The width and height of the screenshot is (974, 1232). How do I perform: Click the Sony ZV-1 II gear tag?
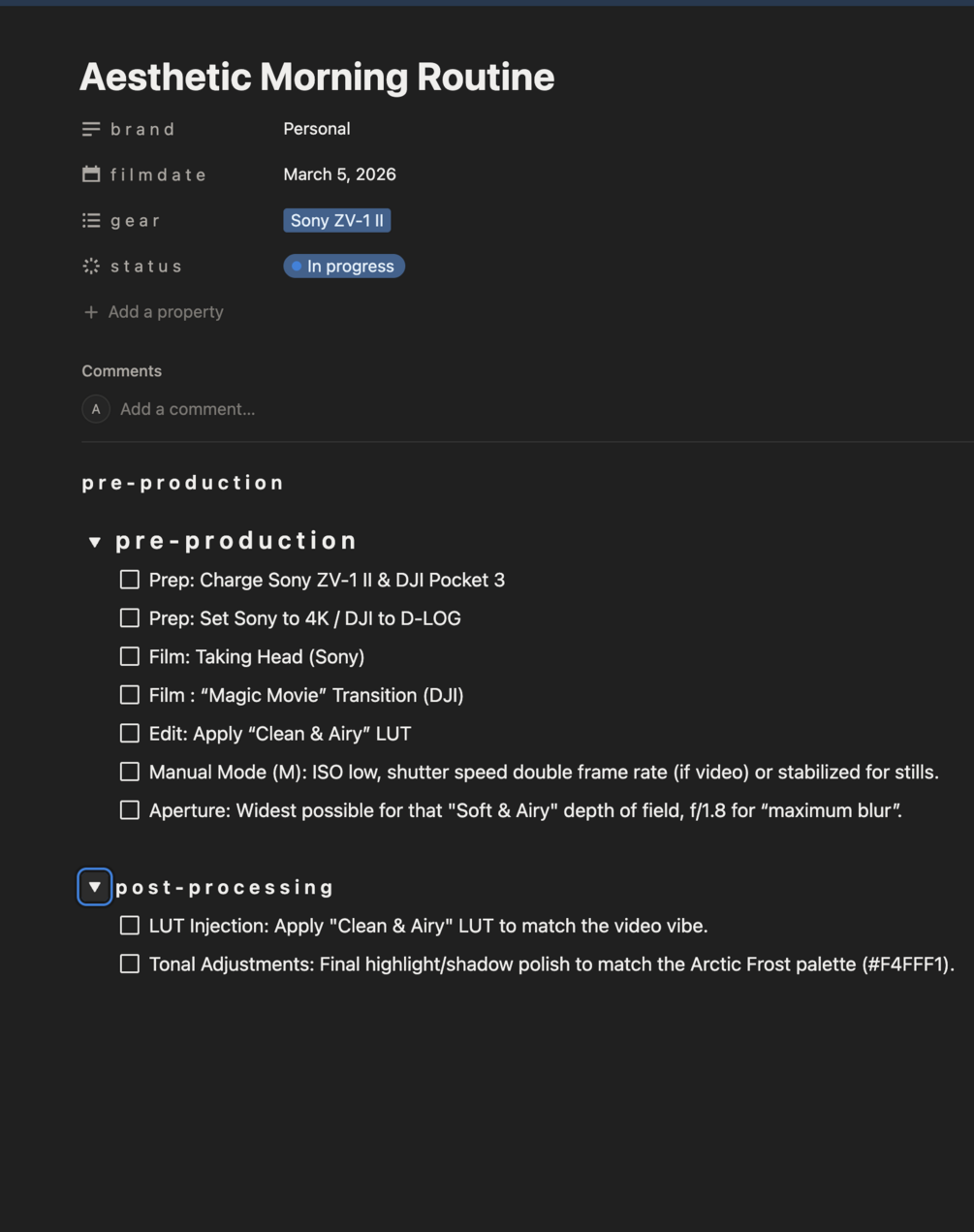[337, 221]
